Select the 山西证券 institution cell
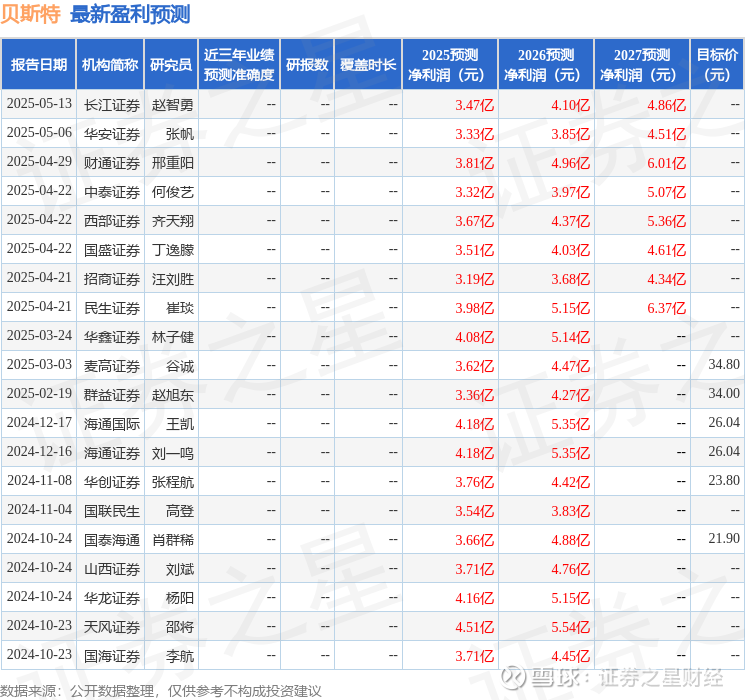745x700 pixels. (112, 569)
